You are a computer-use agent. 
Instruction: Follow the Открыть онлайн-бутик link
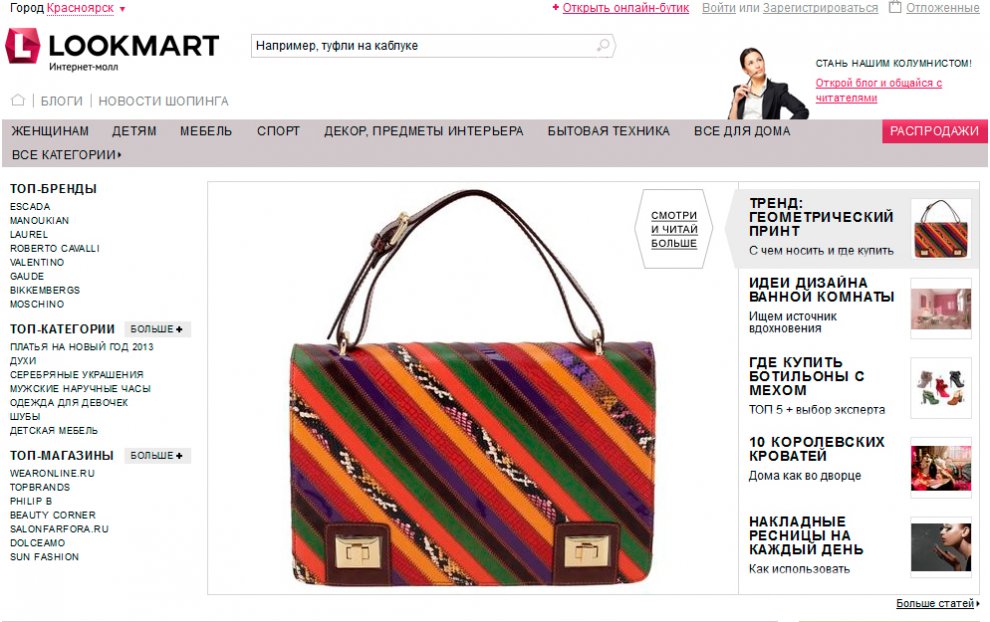625,8
